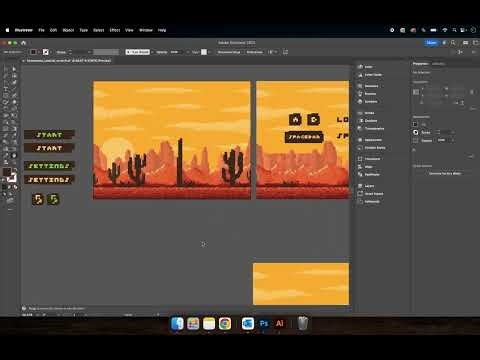The width and height of the screenshot is (480, 360).
Task: Close the open document tab
Action: pyautogui.click(x=23, y=61)
